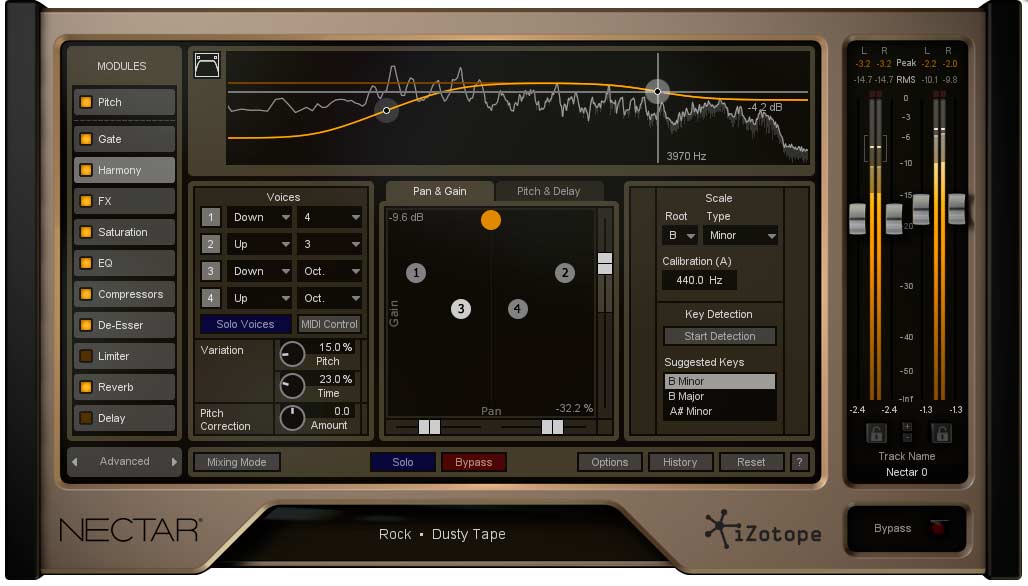Click Start Detection for key detection
Viewport: 1028px width, 586px height.
tap(720, 336)
